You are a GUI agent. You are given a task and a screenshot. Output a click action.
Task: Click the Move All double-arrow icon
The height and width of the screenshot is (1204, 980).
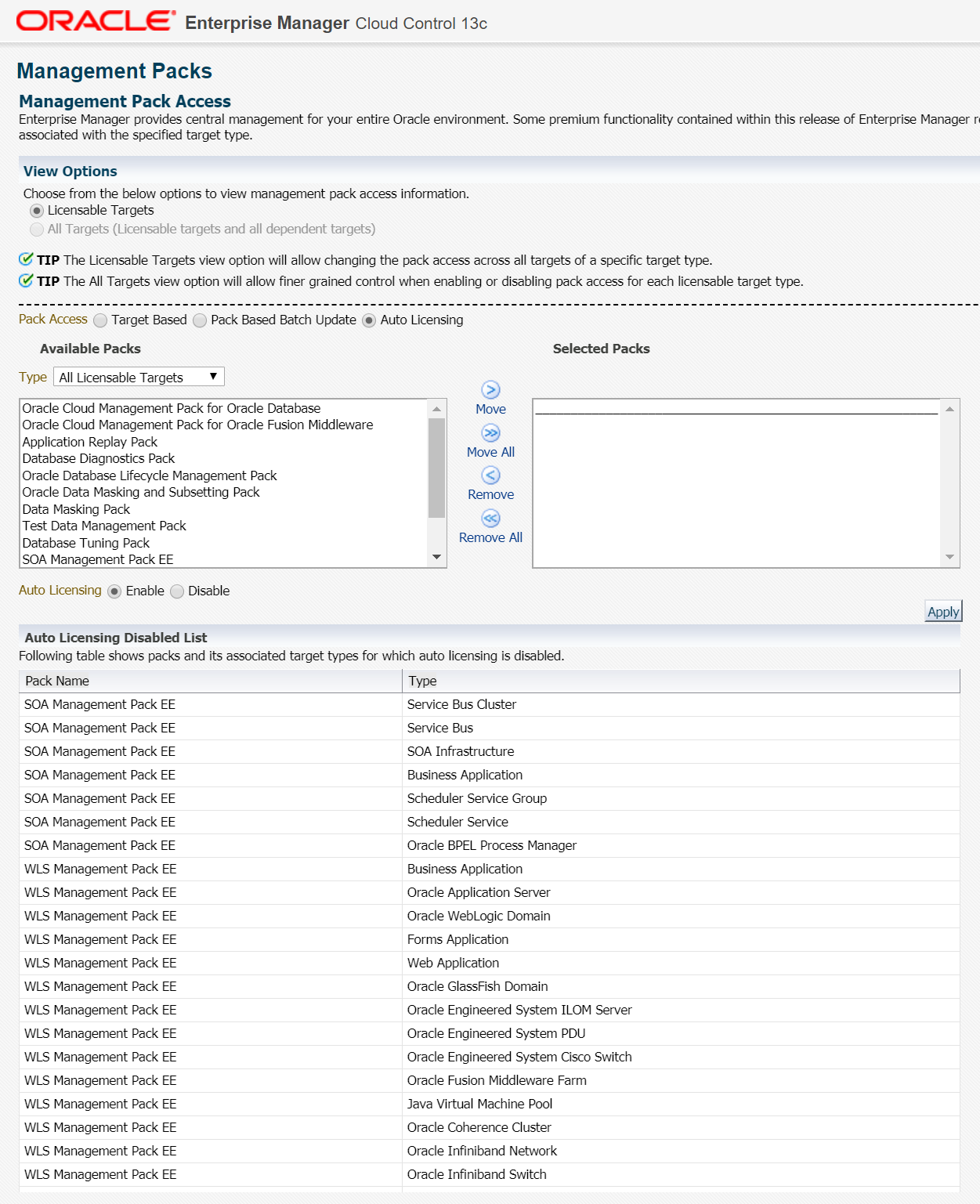click(490, 433)
